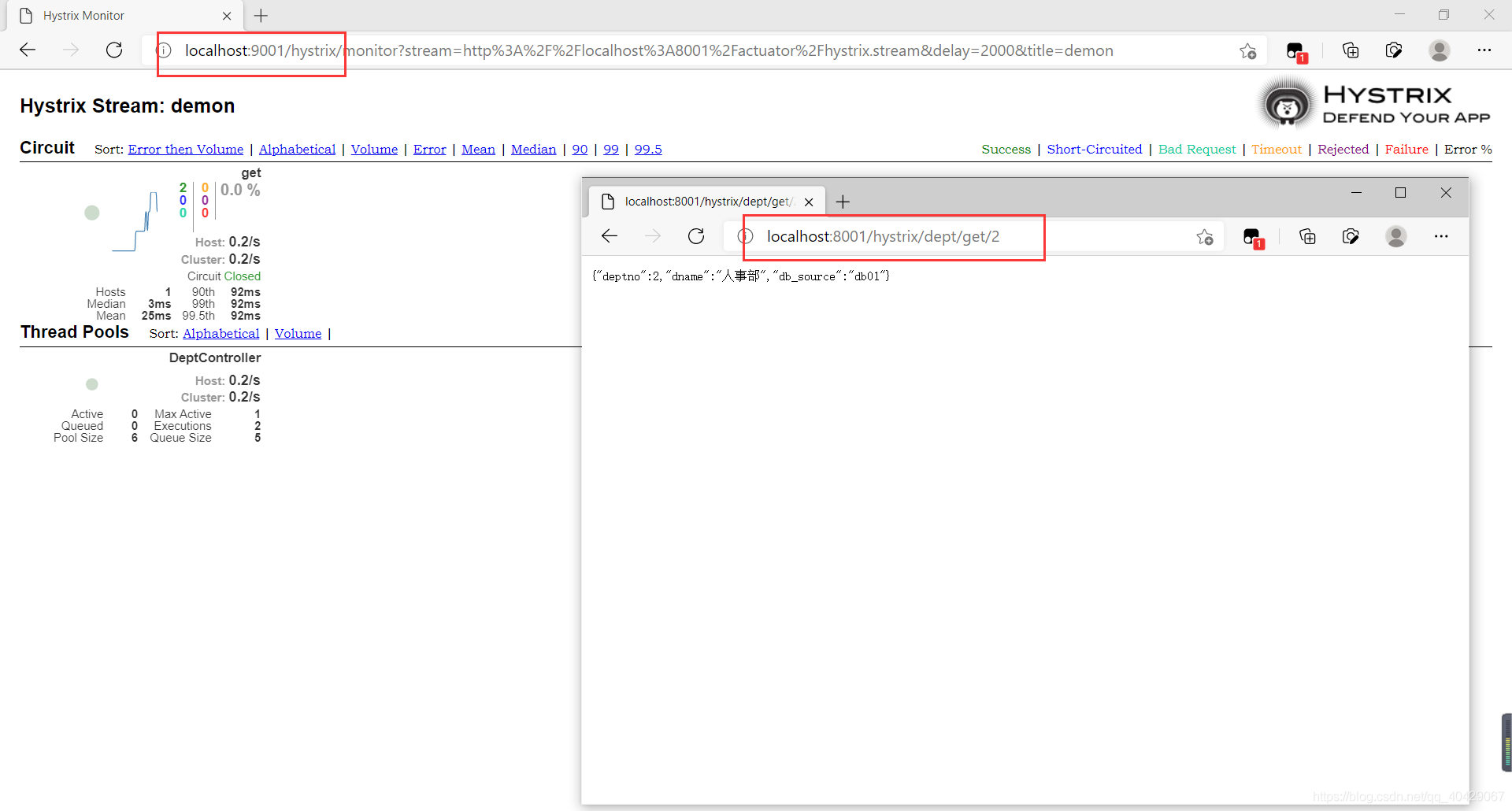The height and width of the screenshot is (811, 1512).
Task: Open Collections icon in main browser toolbar
Action: [x=1351, y=50]
